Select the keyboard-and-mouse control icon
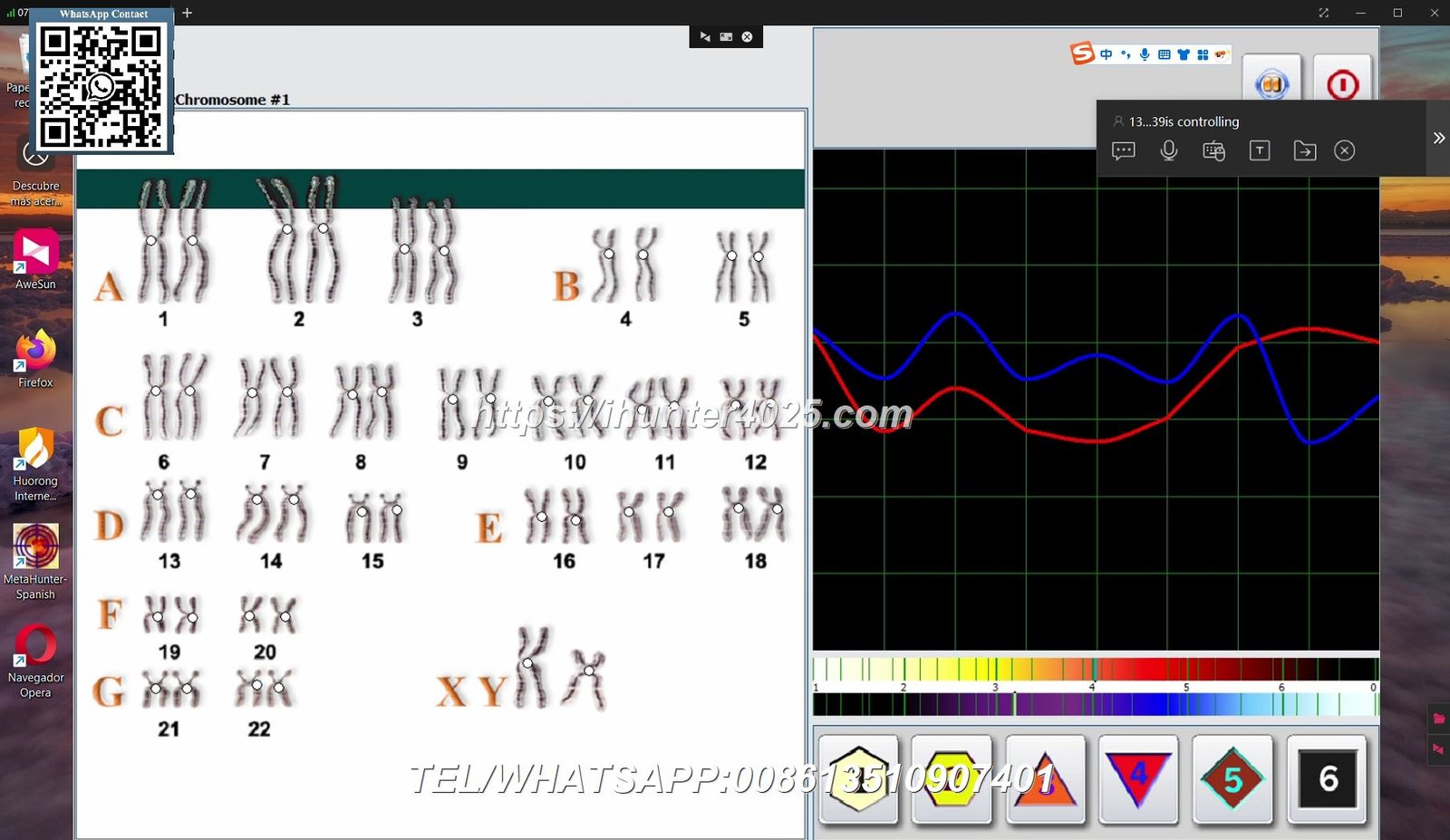Viewport: 1450px width, 840px height. pyautogui.click(x=1213, y=150)
